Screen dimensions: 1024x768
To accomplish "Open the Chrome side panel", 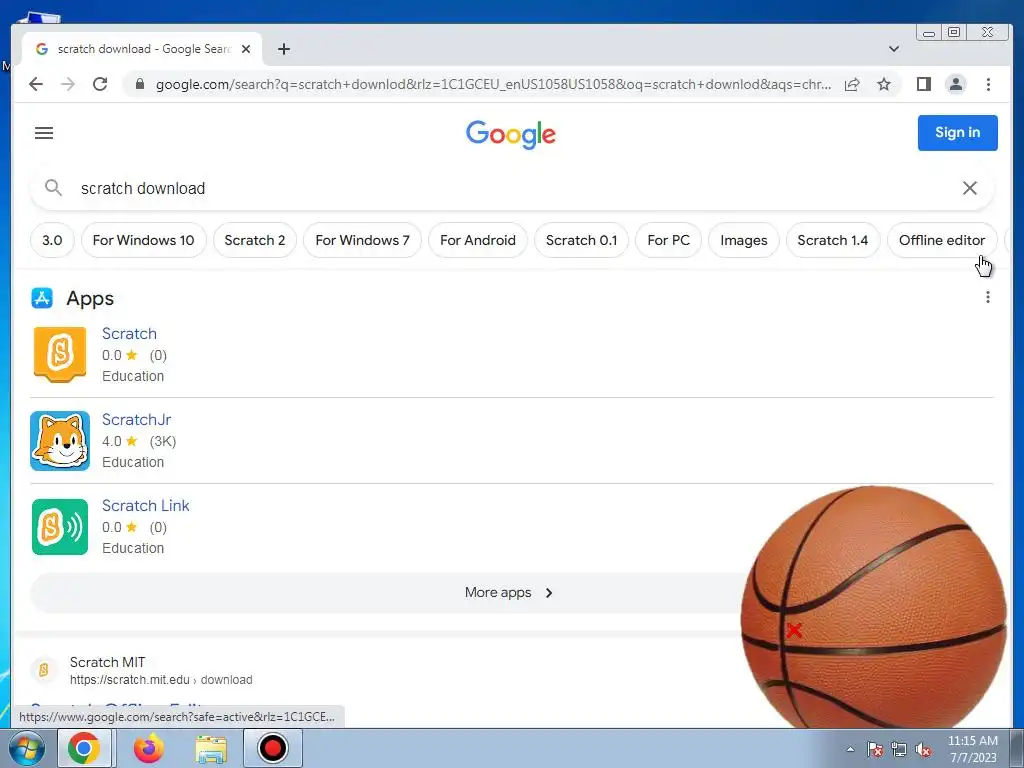I will point(923,84).
